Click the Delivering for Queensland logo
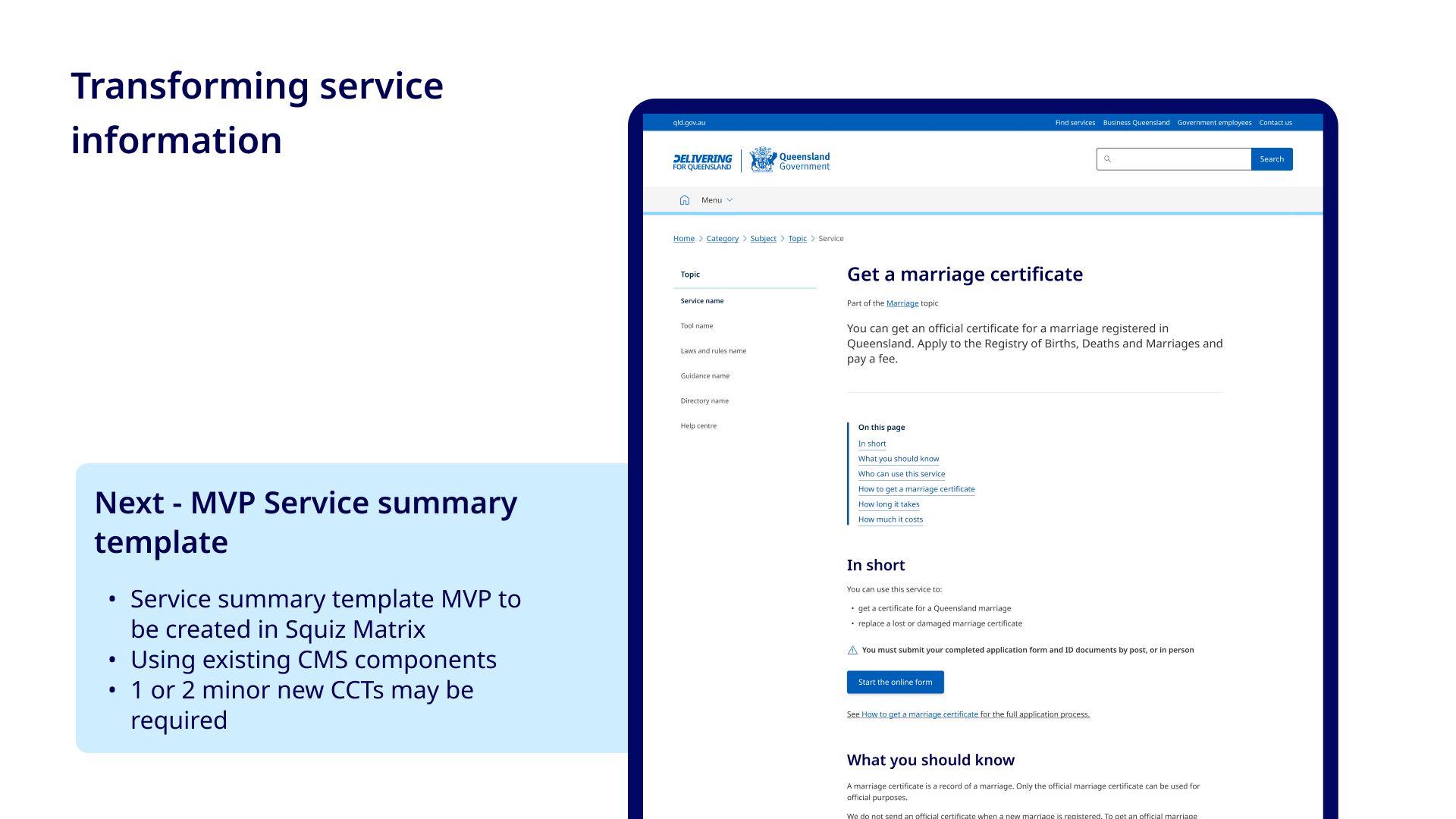 click(702, 162)
